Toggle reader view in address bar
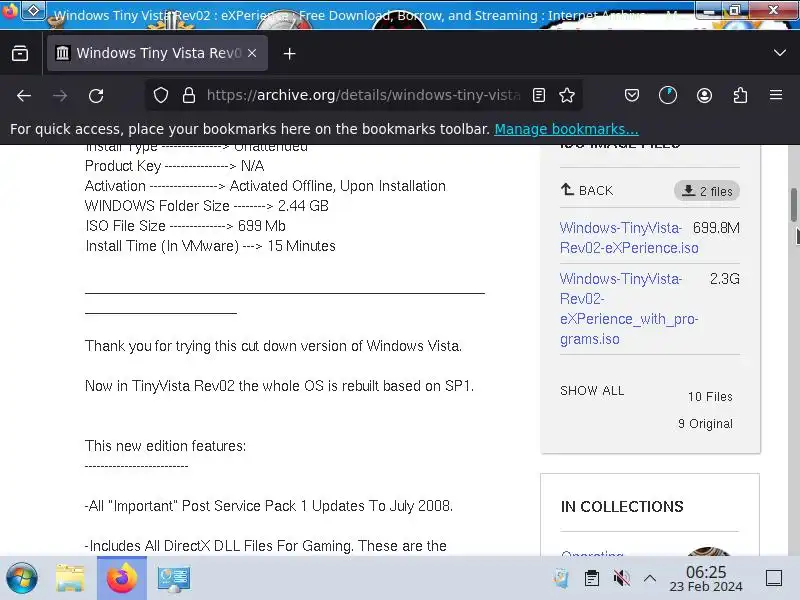The image size is (800, 600). pos(539,95)
